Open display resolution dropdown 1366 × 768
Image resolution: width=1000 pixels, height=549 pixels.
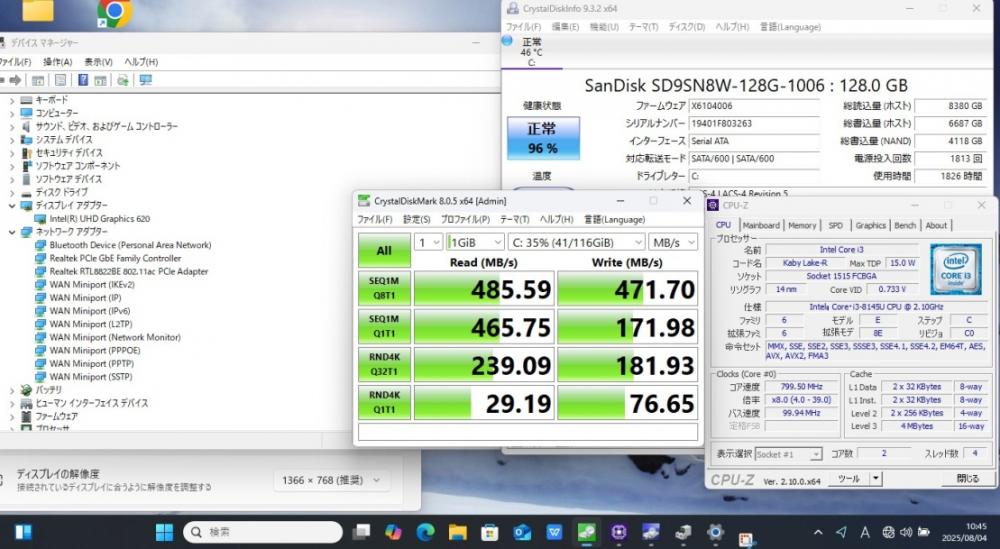(330, 480)
